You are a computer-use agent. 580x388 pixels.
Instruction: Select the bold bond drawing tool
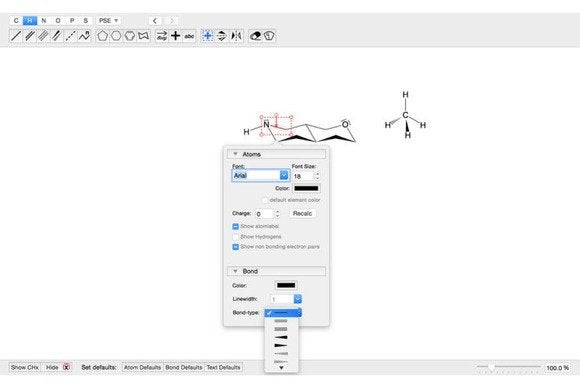tap(57, 36)
